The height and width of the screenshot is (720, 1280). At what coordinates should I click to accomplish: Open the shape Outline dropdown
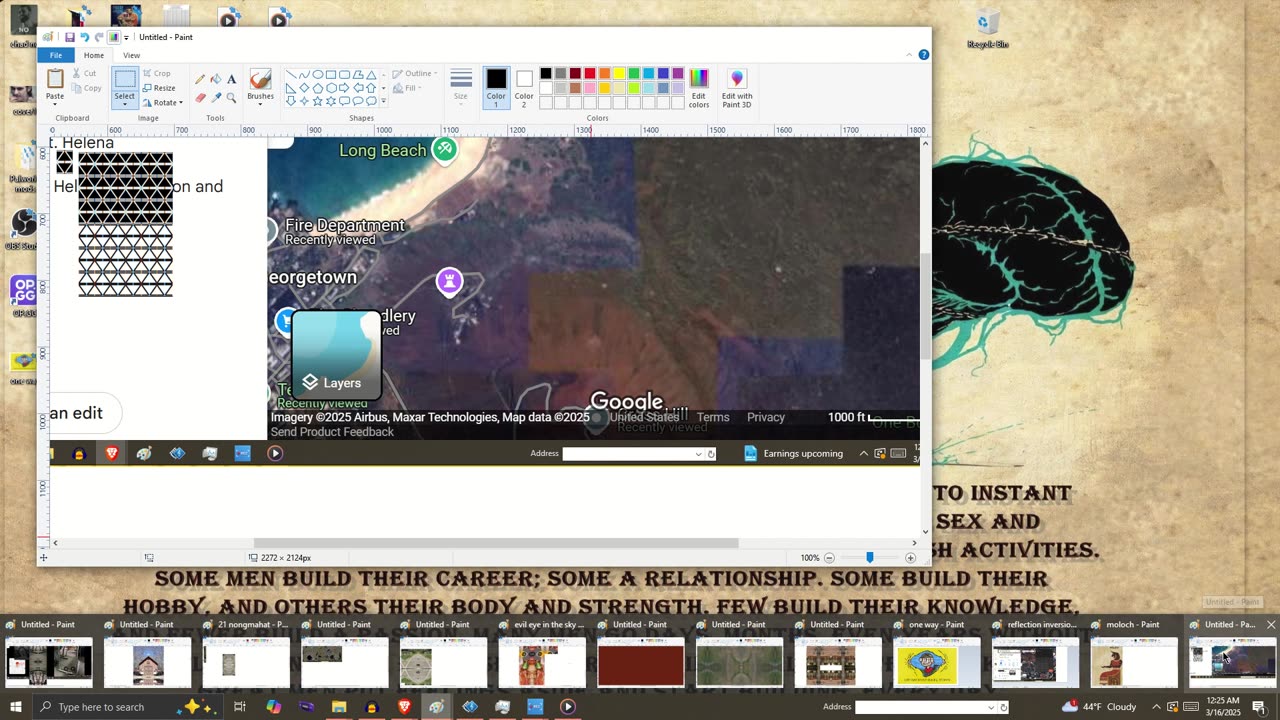[414, 73]
